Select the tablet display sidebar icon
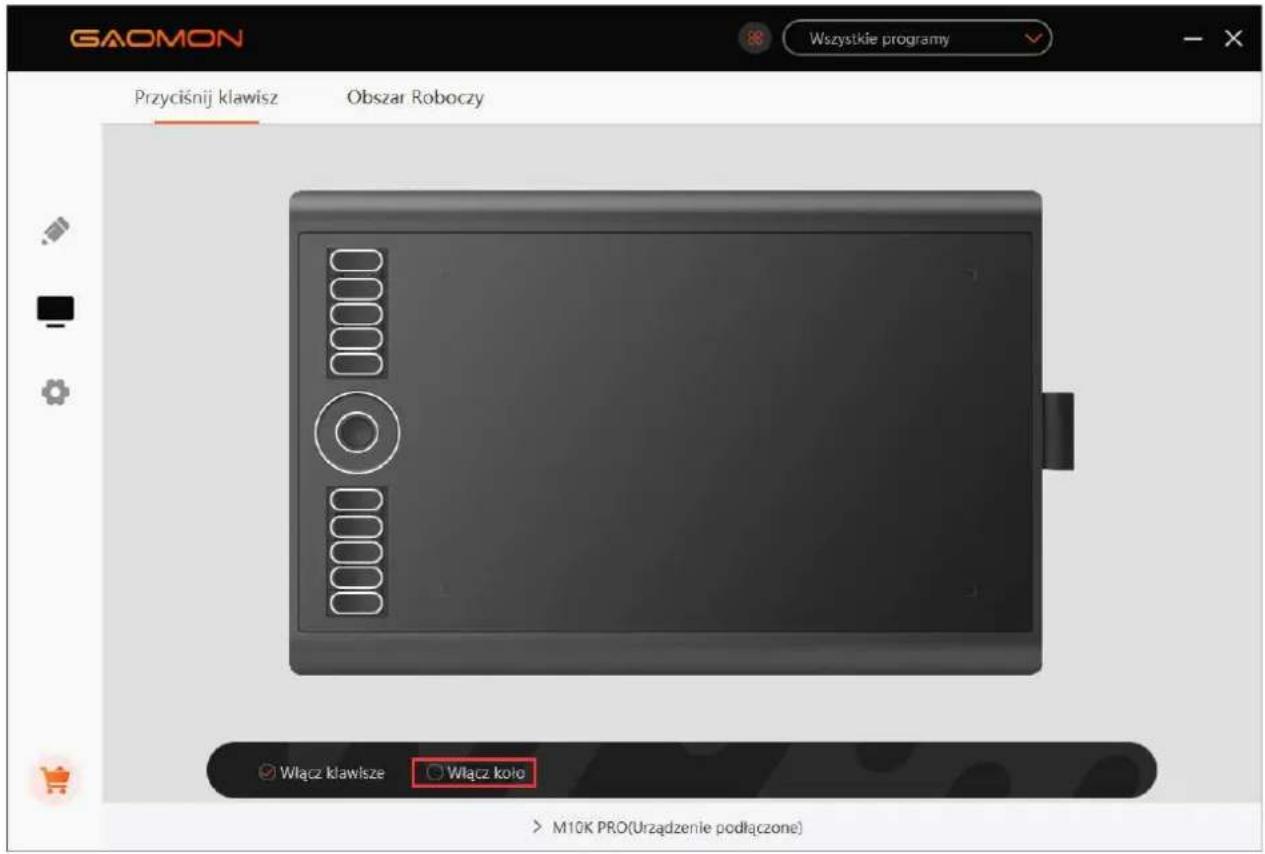The width and height of the screenshot is (1265, 854). coord(56,311)
